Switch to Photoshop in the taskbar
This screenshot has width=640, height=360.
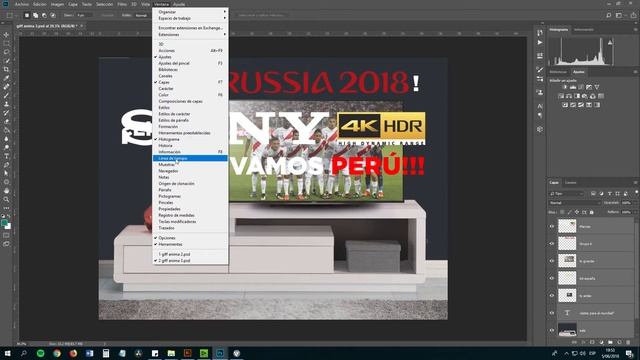click(220, 353)
